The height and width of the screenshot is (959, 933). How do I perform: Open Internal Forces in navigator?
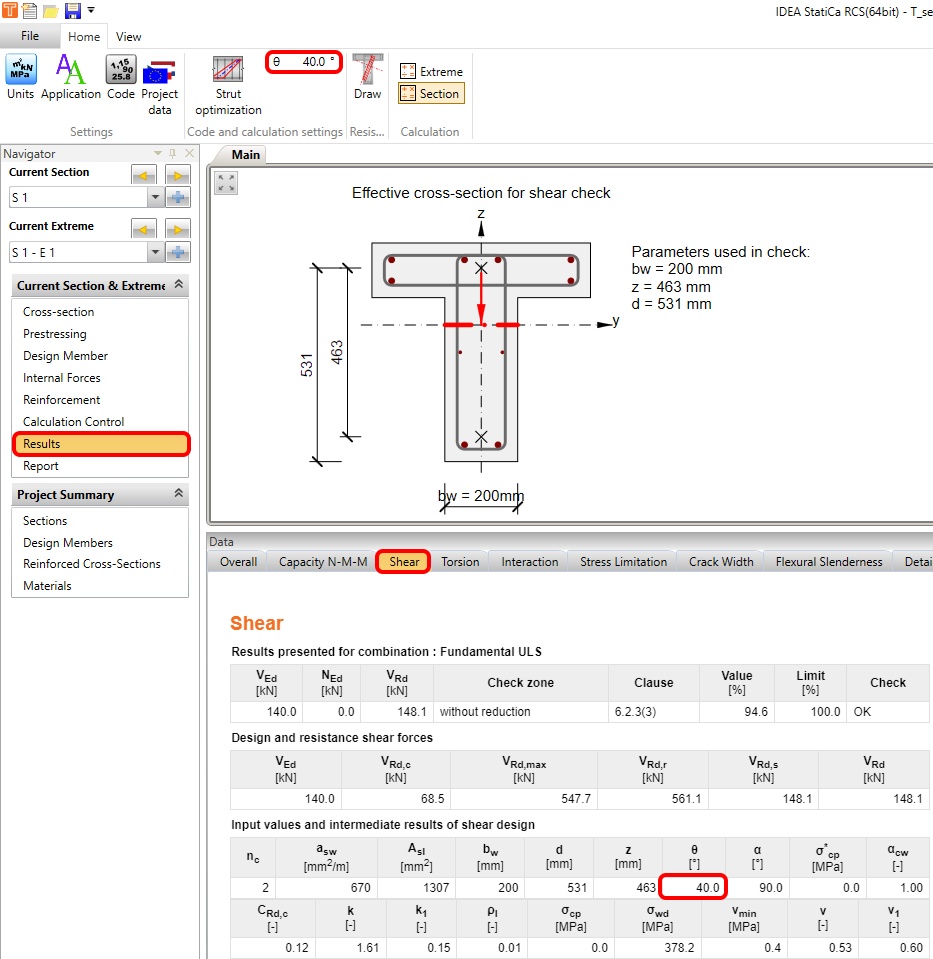[x=62, y=378]
